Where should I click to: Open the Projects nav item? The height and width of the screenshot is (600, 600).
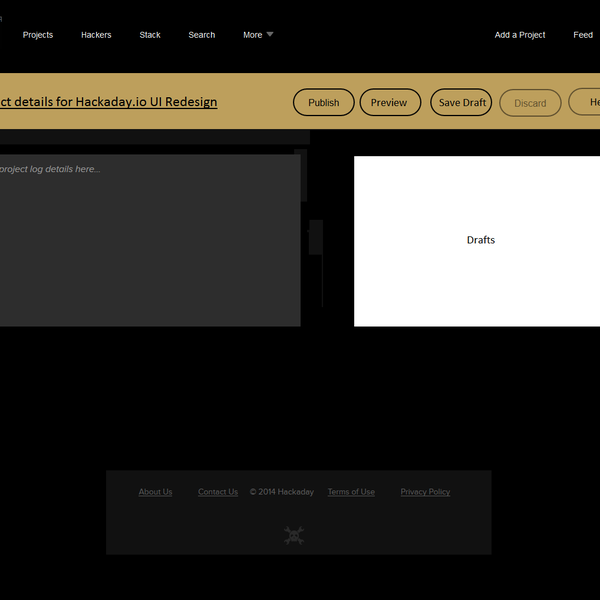(38, 35)
